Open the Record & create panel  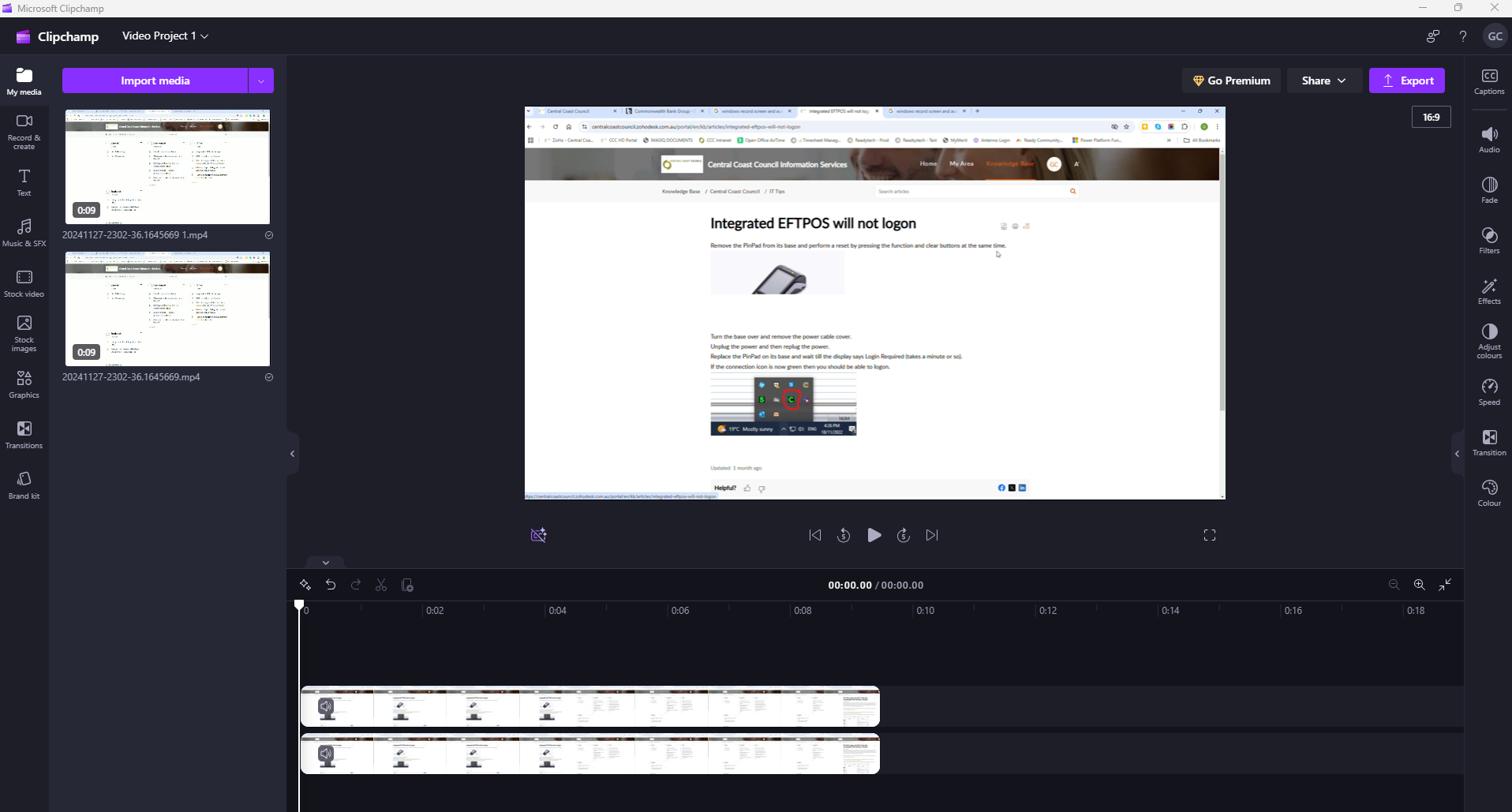tap(24, 131)
